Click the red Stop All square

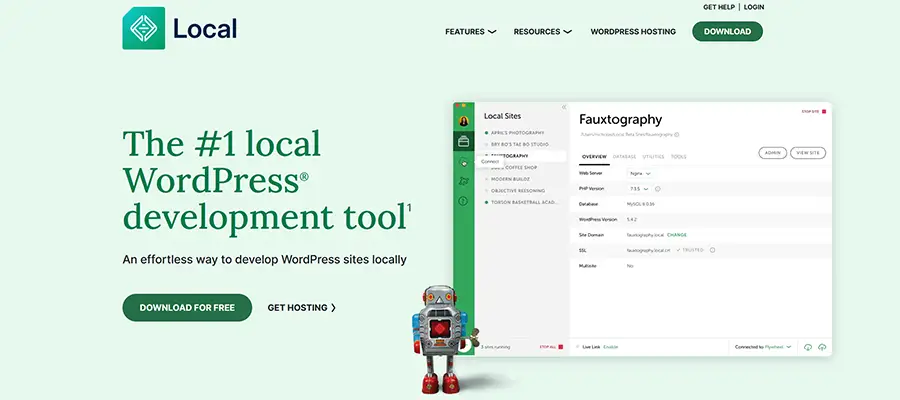coord(561,347)
